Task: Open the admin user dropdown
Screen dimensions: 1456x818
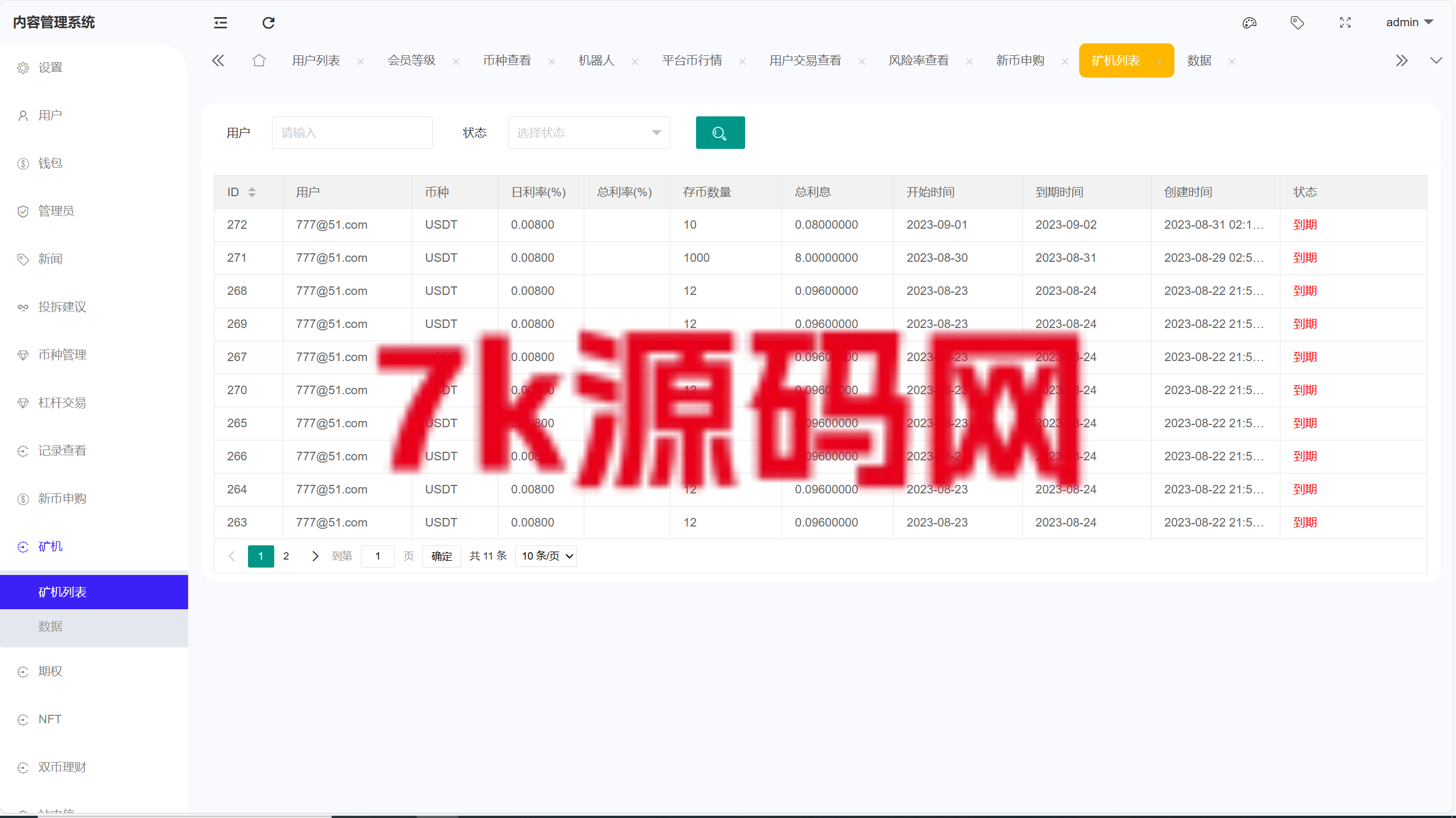Action: click(x=1409, y=22)
